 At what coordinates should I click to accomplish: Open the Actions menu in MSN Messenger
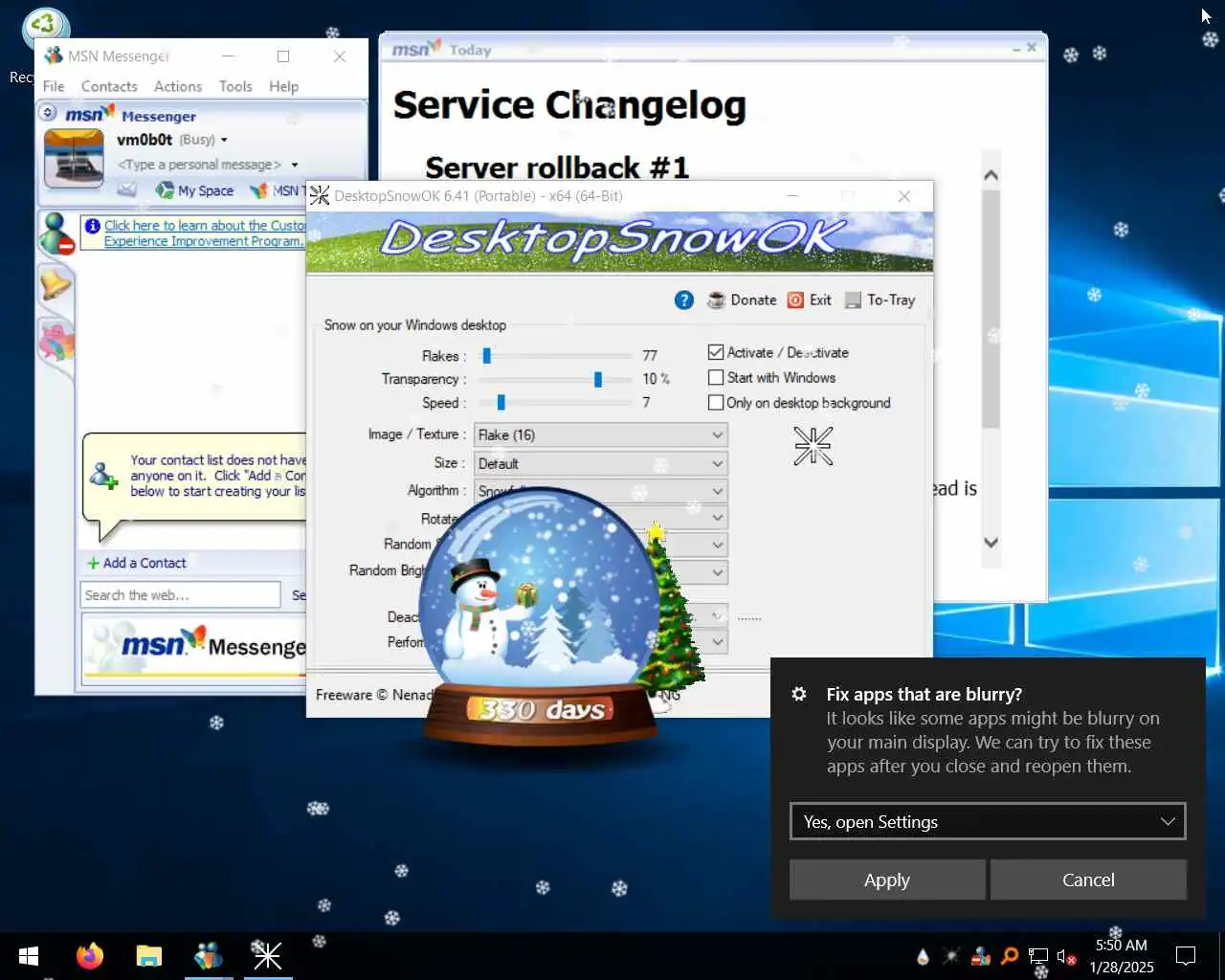178,86
